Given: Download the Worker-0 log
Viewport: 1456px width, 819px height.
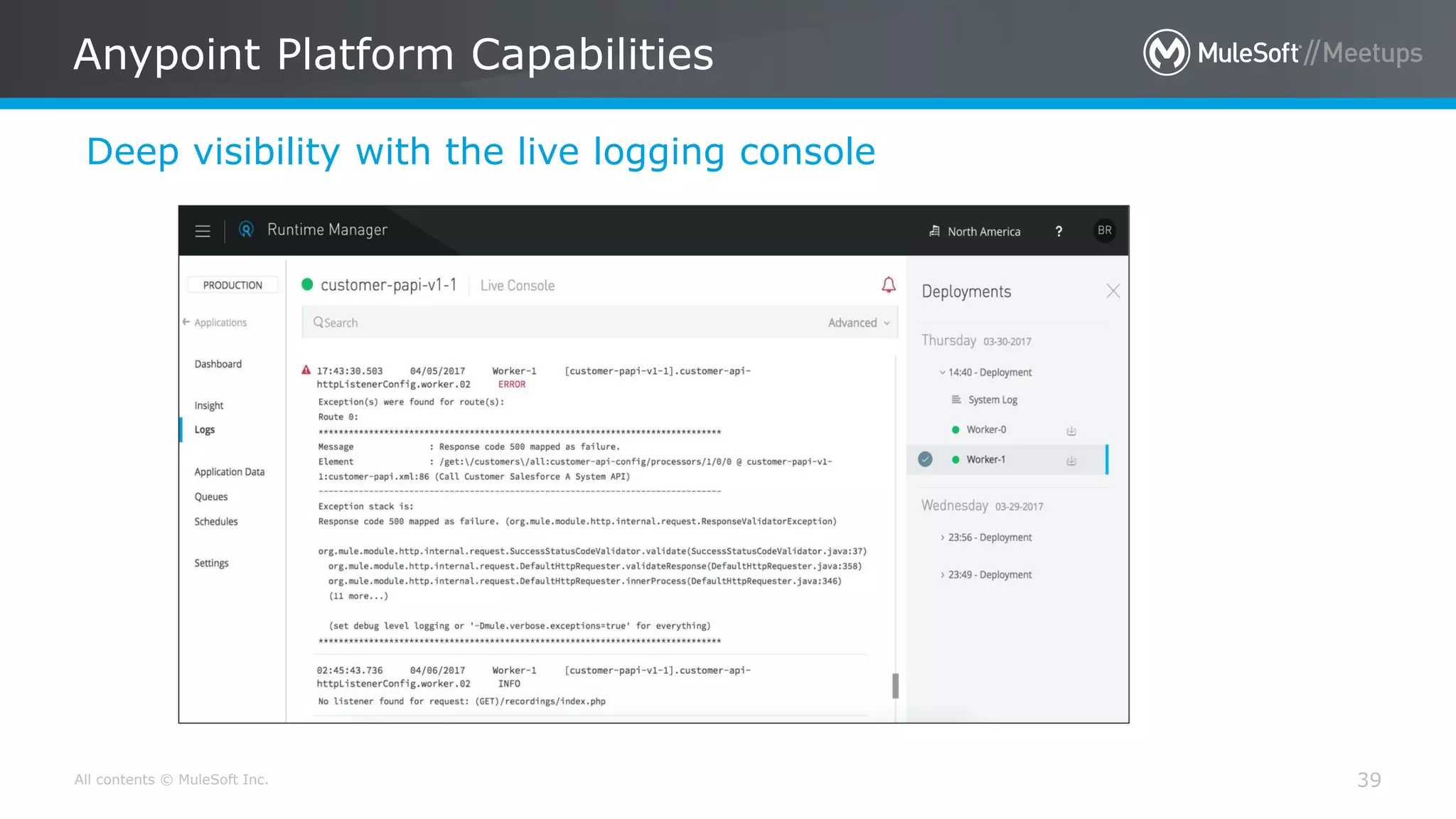Looking at the screenshot, I should [x=1071, y=431].
